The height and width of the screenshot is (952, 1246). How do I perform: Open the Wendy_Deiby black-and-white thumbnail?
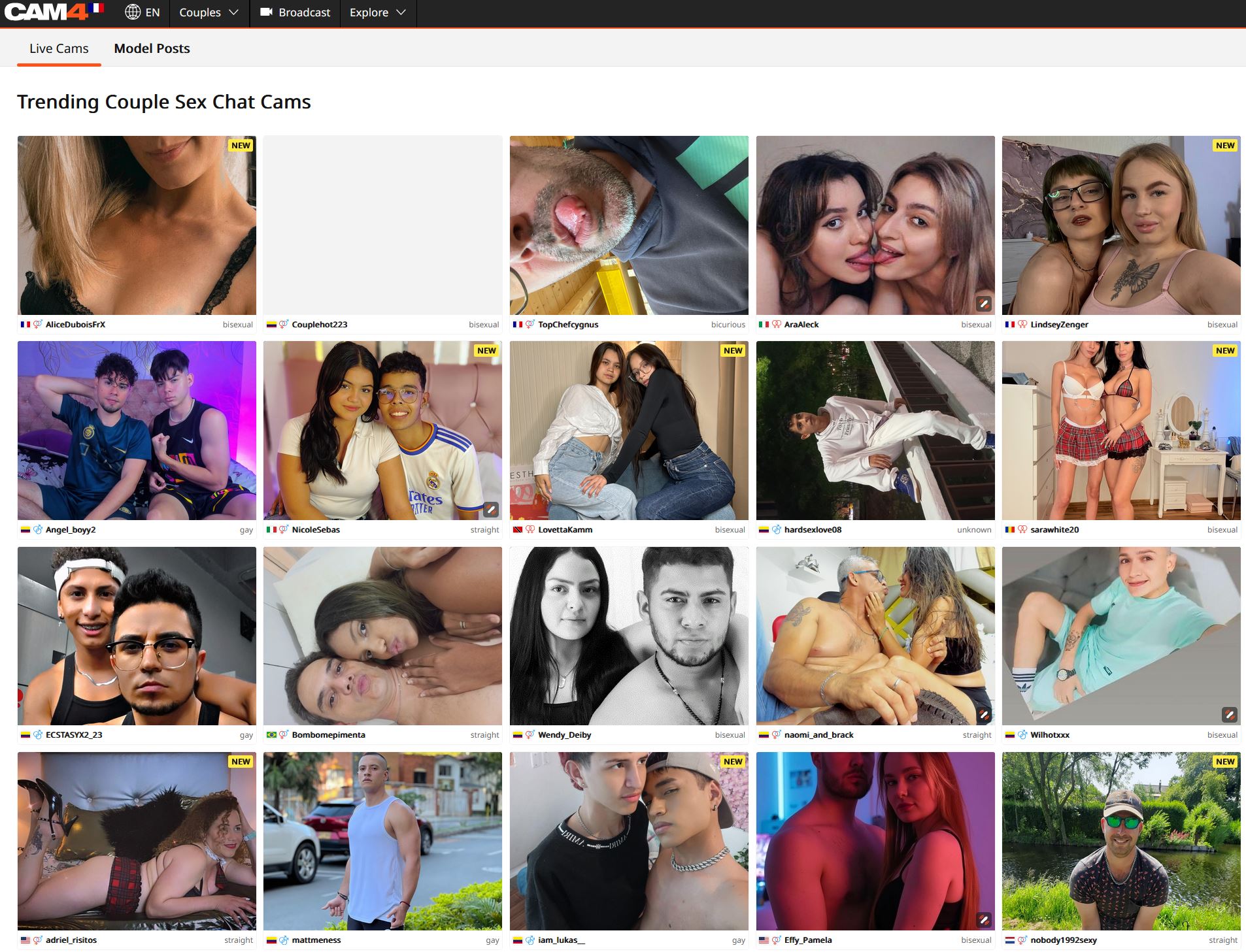629,636
